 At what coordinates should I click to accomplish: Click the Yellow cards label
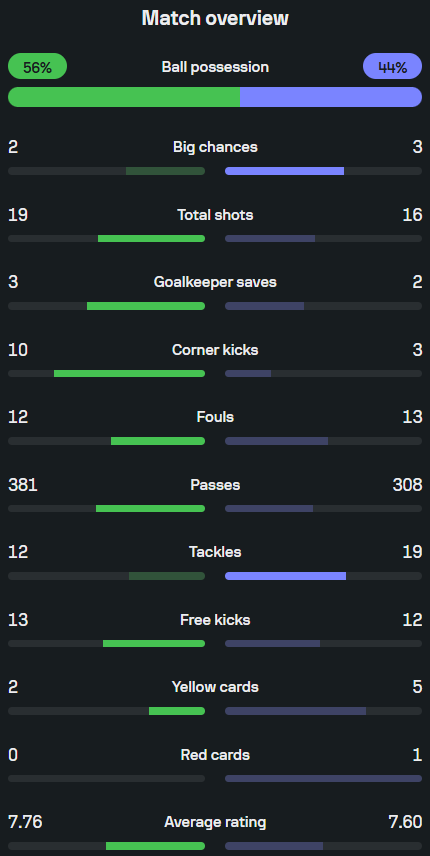(x=215, y=687)
